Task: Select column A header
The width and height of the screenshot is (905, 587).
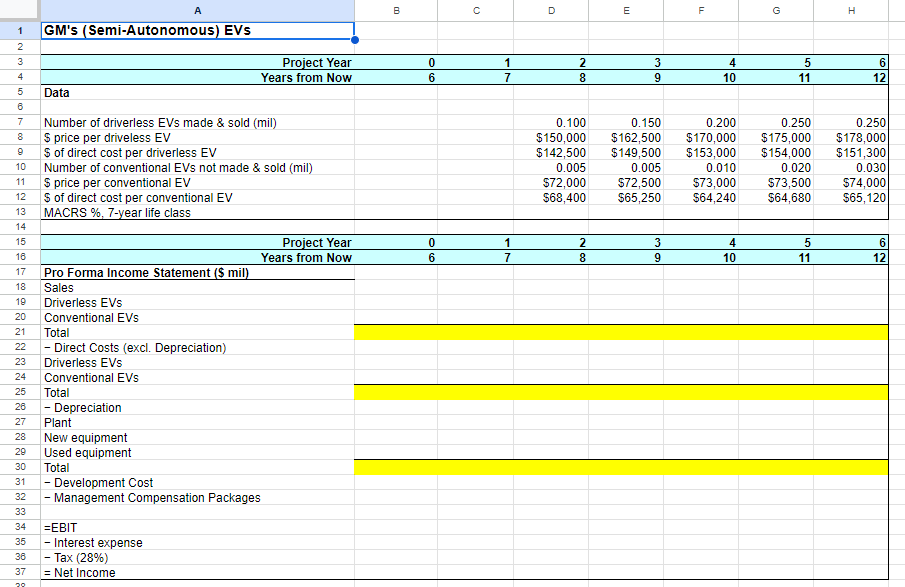Action: pyautogui.click(x=197, y=10)
